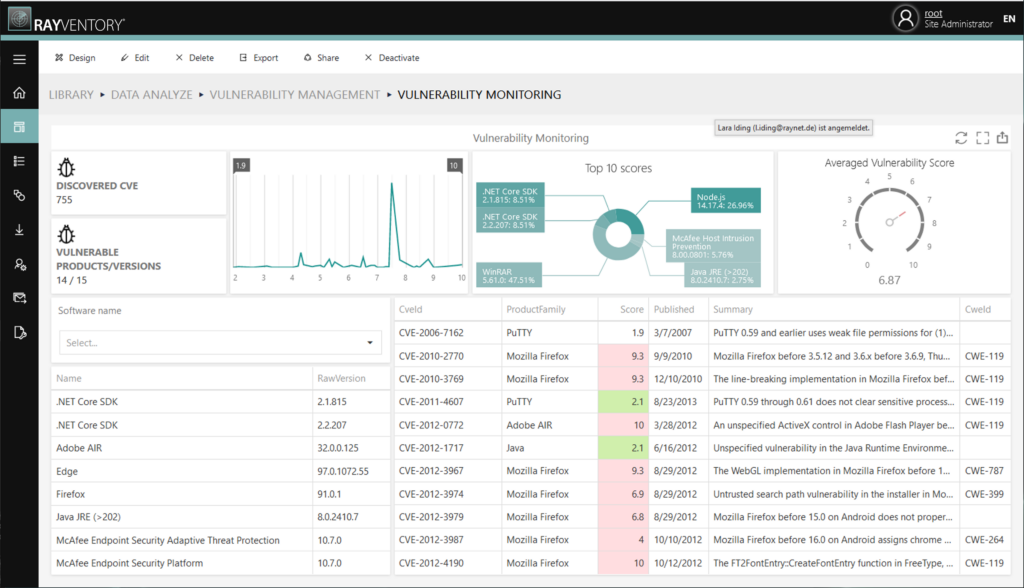Click the Discovered CVE bug icon
Screen dimensions: 1024x588
66,168
